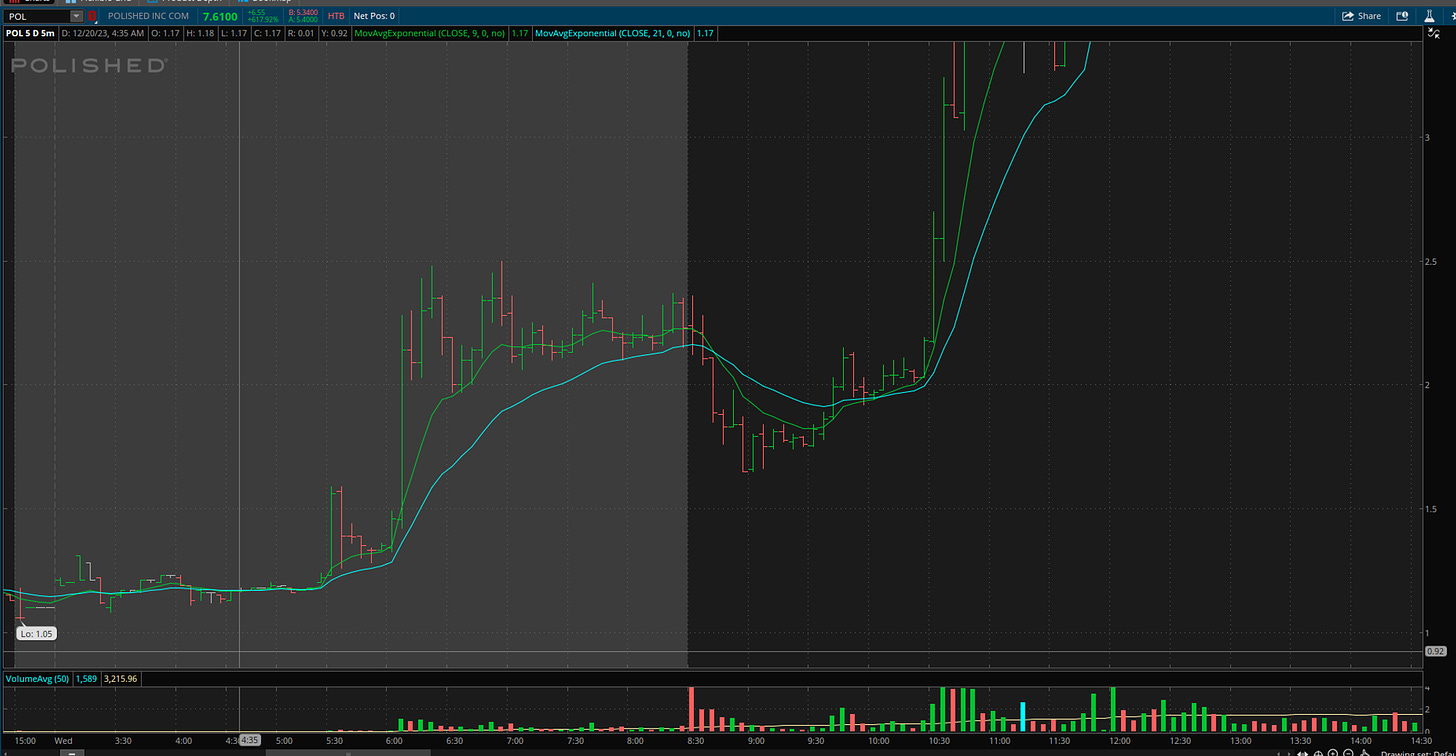This screenshot has width=1456, height=756.
Task: Click the POL symbol entry field
Action: (x=37, y=16)
